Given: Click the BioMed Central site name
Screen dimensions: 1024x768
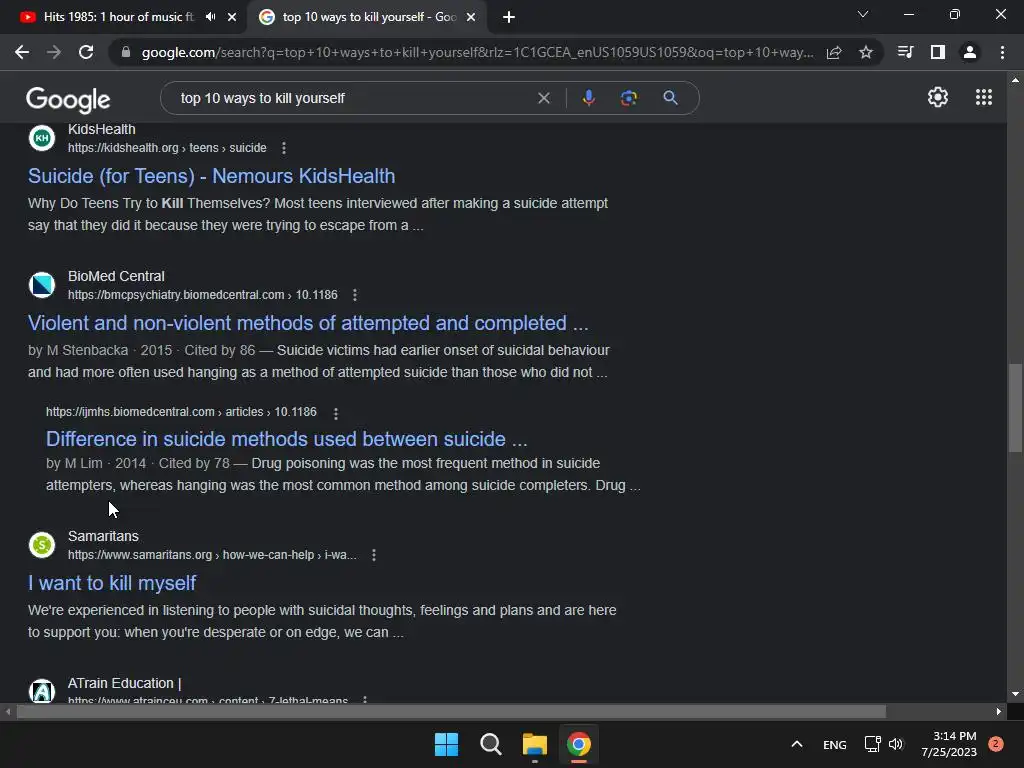Looking at the screenshot, I should [x=116, y=276].
